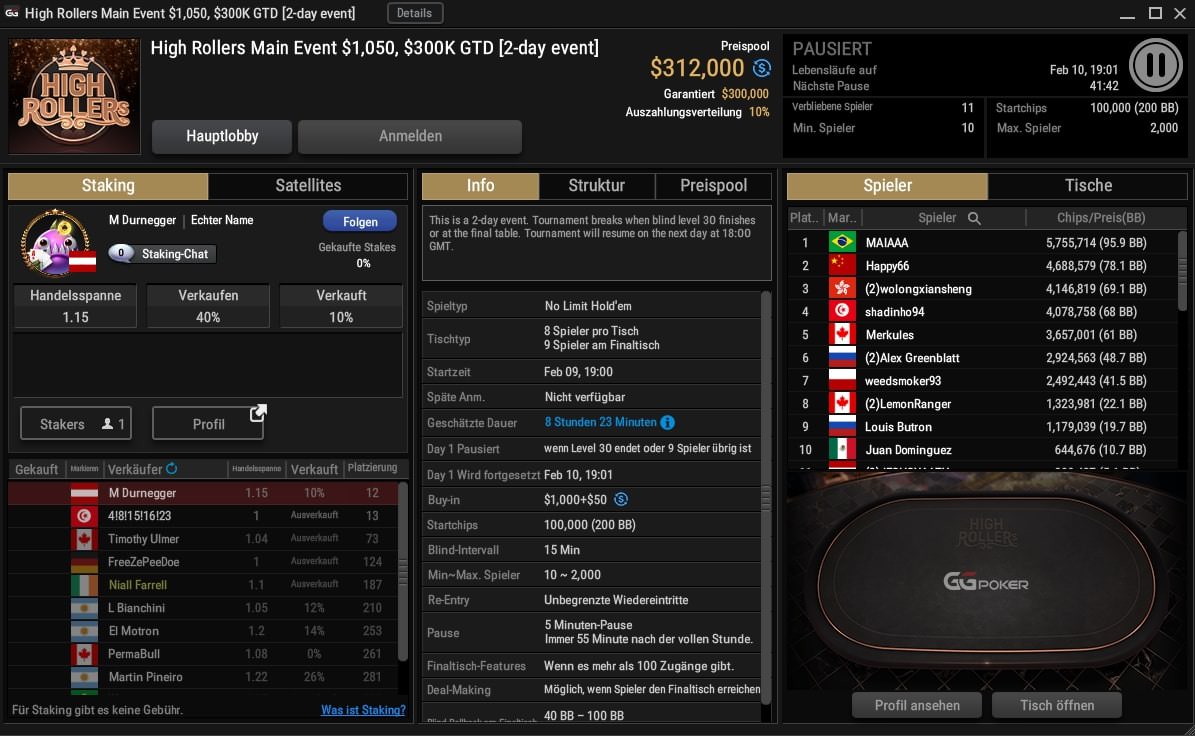Sort players by Chips/Preis(BB) column
The height and width of the screenshot is (736, 1195).
pyautogui.click(x=1100, y=218)
